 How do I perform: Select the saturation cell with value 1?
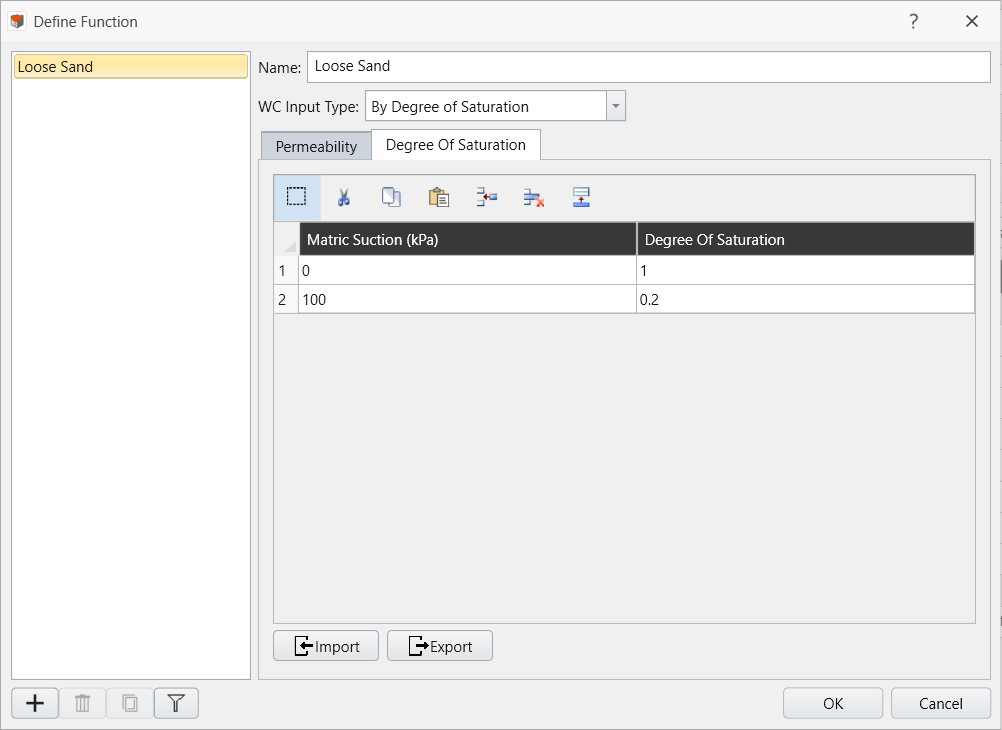click(806, 270)
